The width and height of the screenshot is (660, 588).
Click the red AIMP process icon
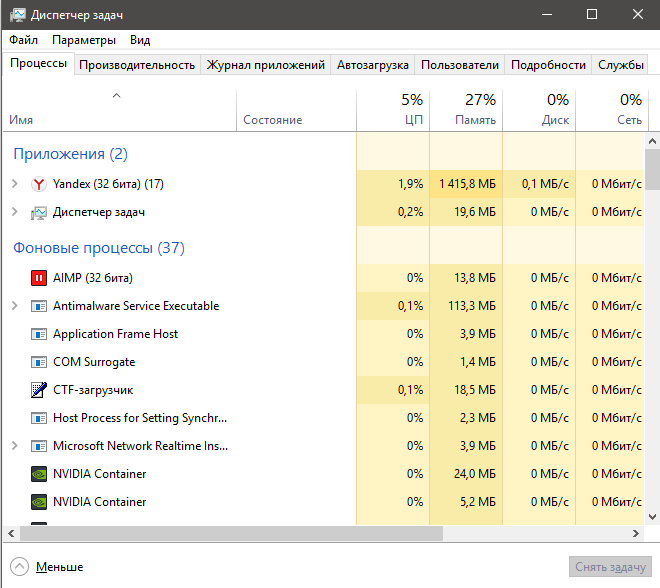click(39, 278)
